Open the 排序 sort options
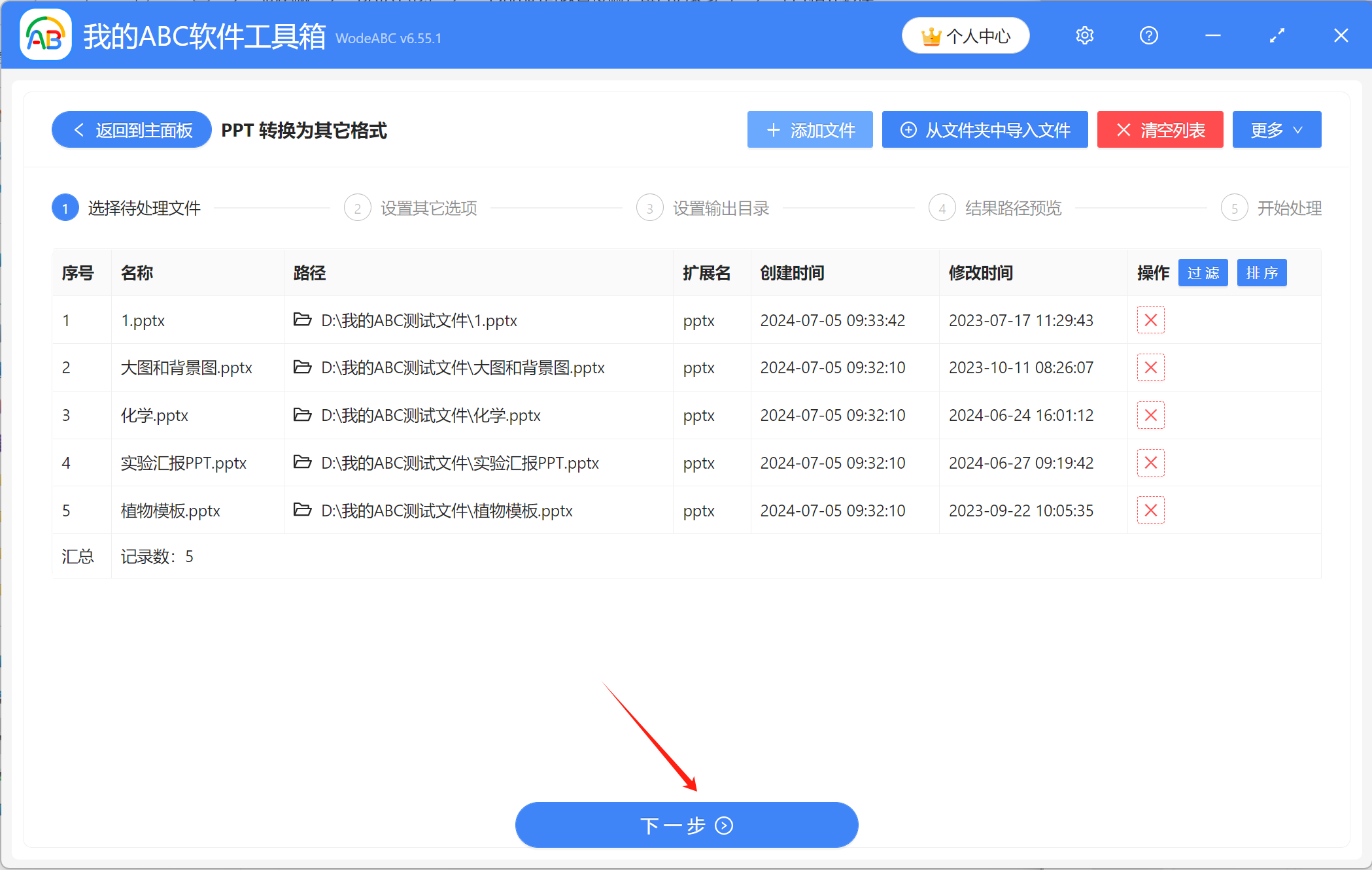Image resolution: width=1372 pixels, height=870 pixels. [x=1261, y=273]
